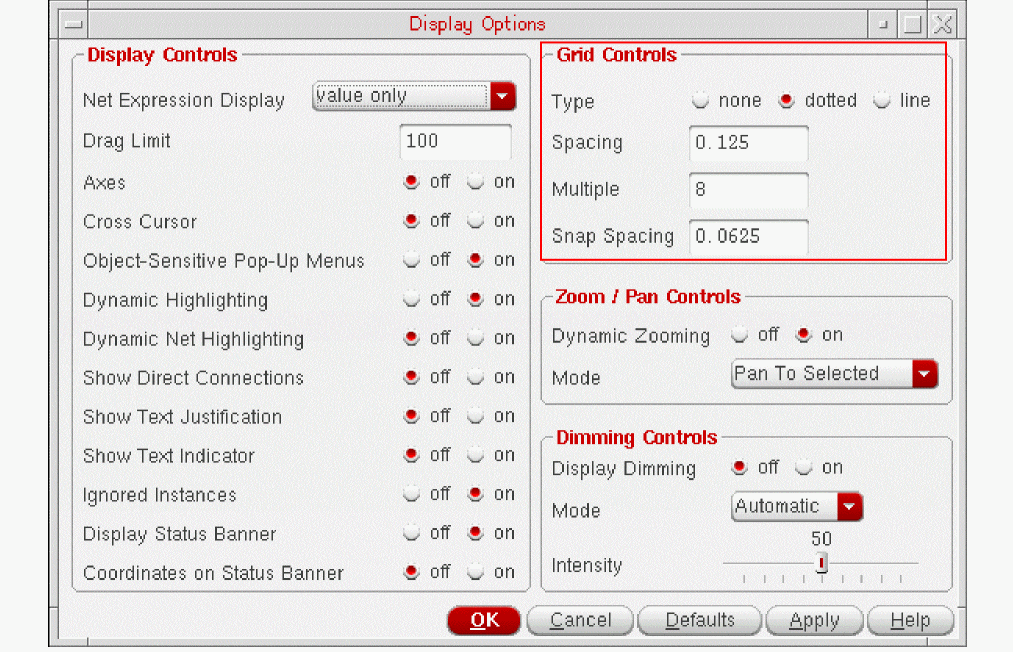Click the Intensity slider handle
Viewport: 1013px width, 652px height.
pos(821,563)
